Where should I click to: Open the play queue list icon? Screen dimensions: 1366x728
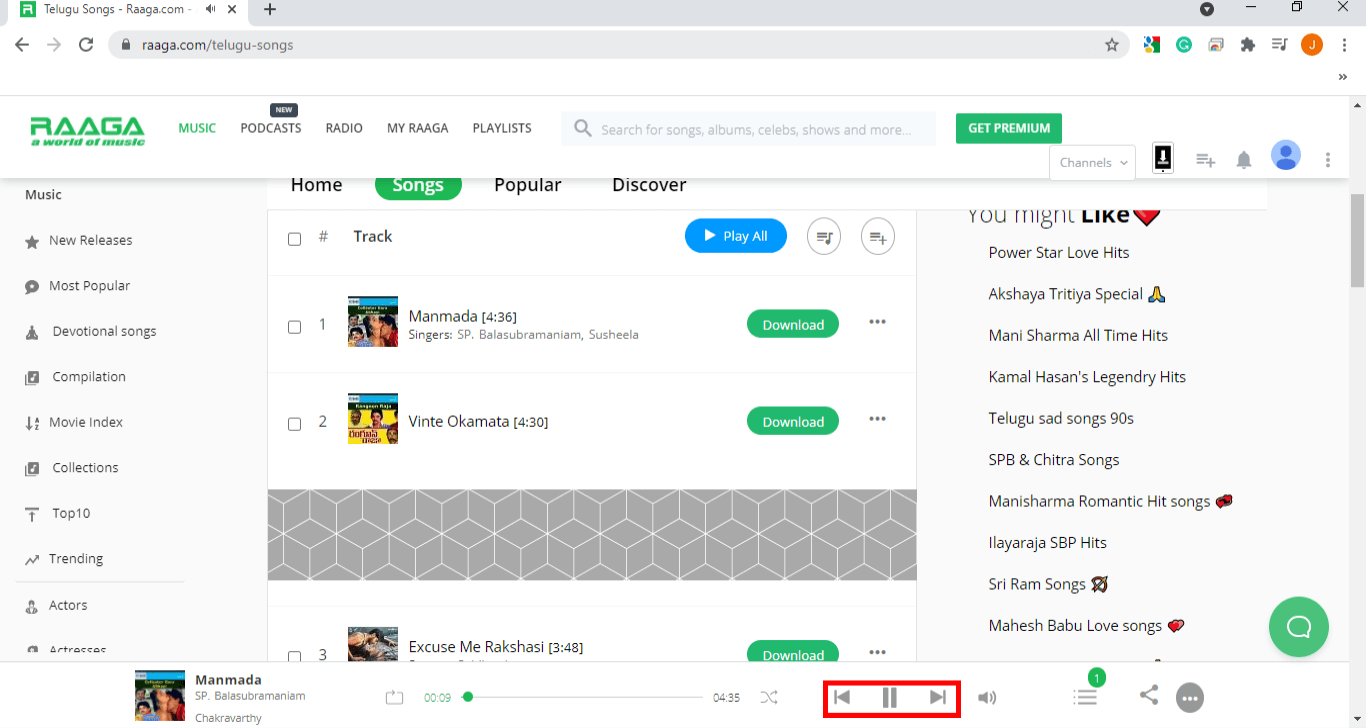point(1085,697)
